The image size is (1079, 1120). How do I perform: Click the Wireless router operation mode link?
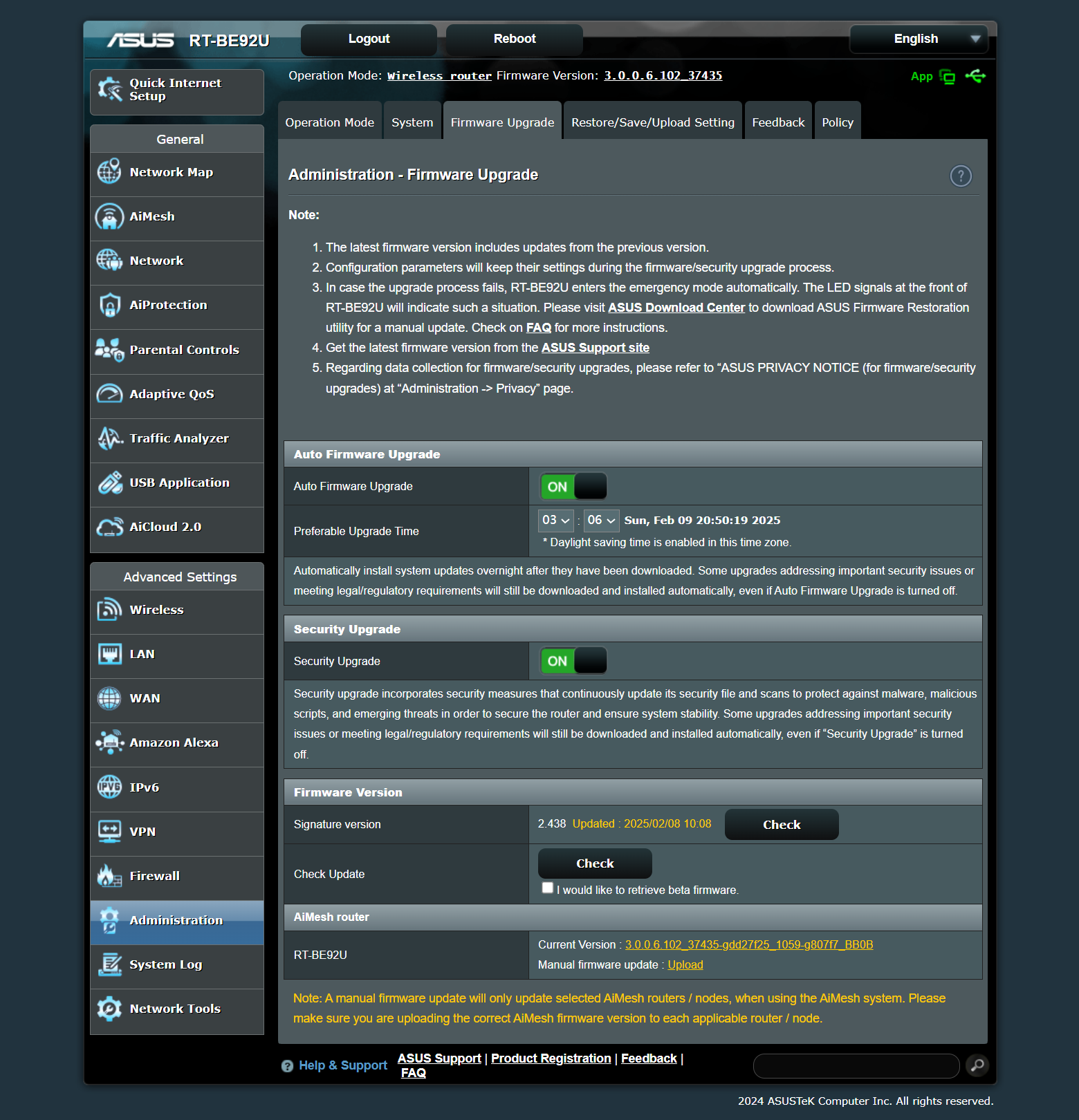click(x=439, y=76)
